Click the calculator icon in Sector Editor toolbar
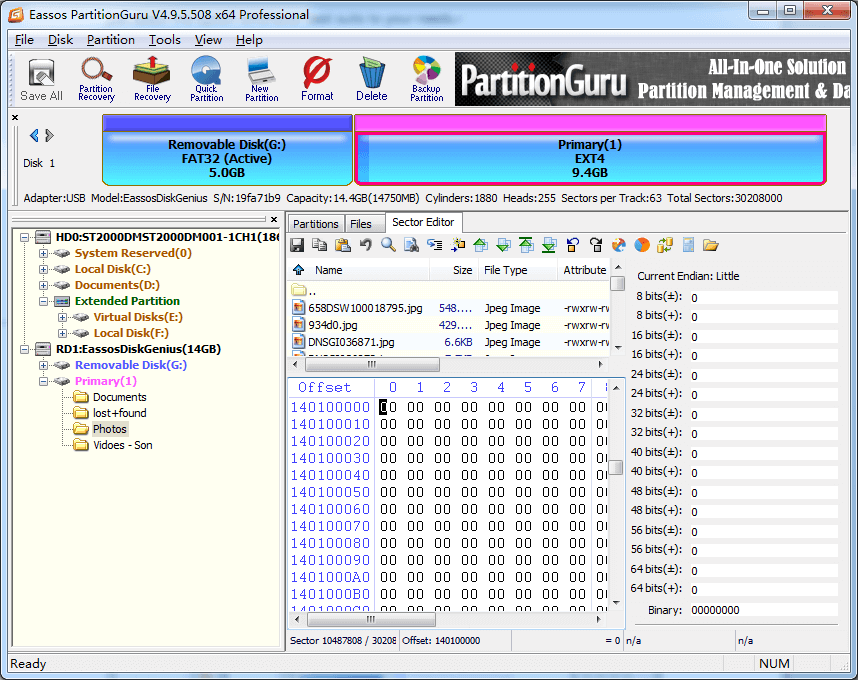This screenshot has width=858, height=680. tap(688, 245)
